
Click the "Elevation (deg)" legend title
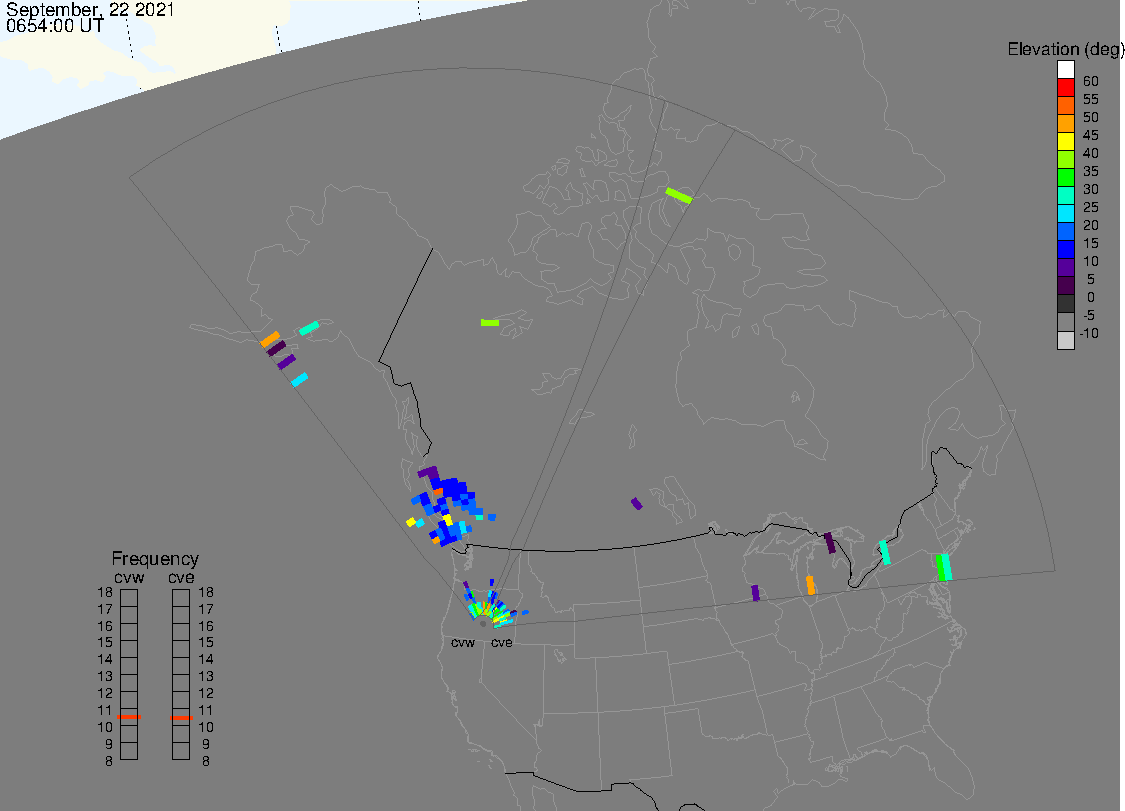(1065, 50)
